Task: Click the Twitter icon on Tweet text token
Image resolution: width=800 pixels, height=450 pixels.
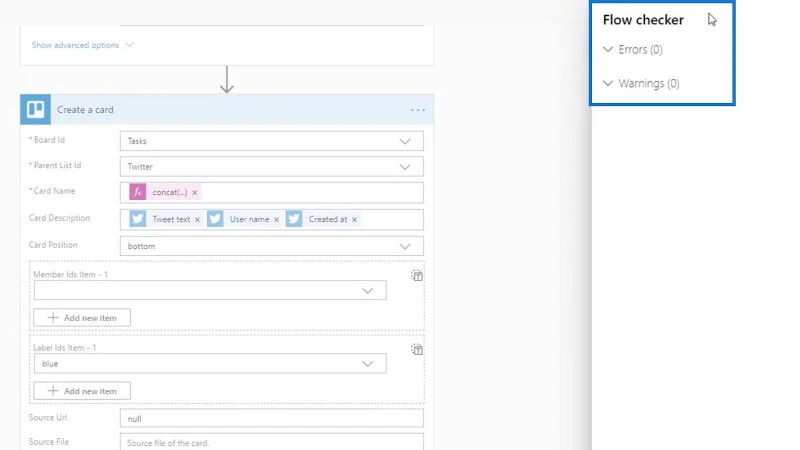Action: coord(137,219)
